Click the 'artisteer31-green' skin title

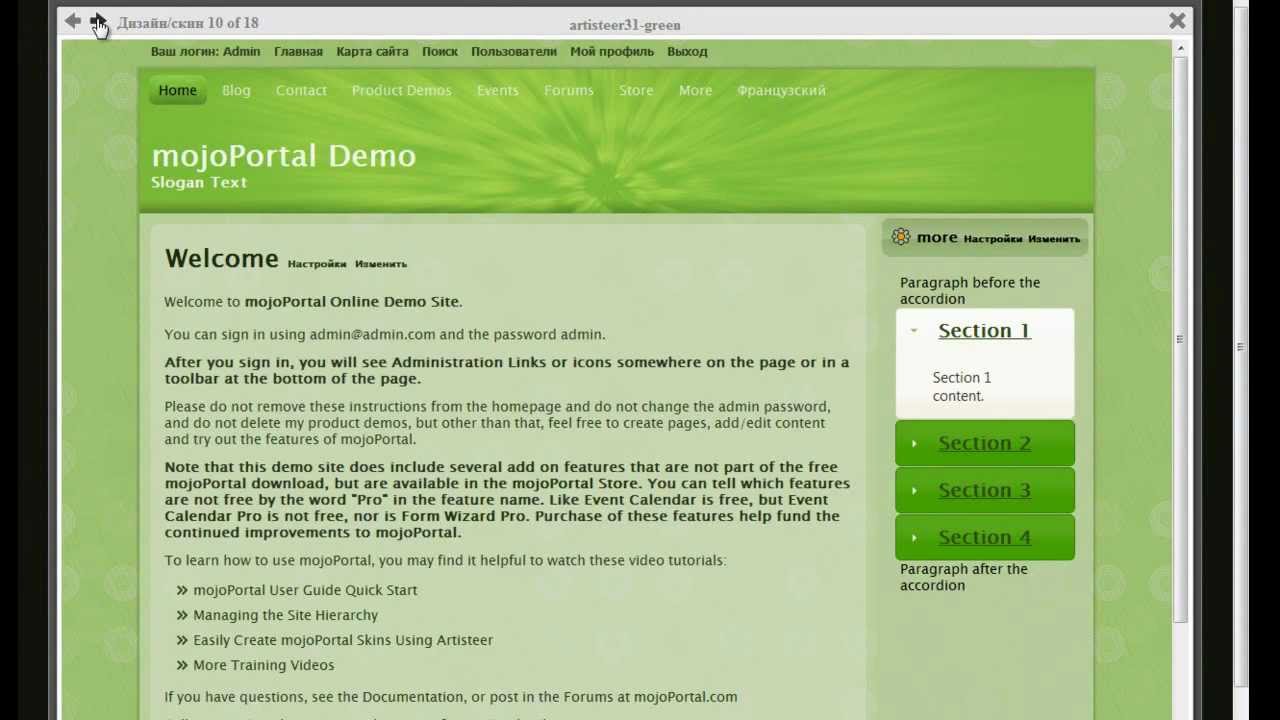pos(625,24)
